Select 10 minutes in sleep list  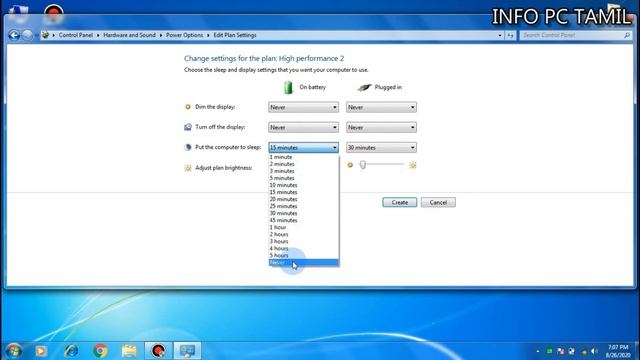click(x=303, y=185)
